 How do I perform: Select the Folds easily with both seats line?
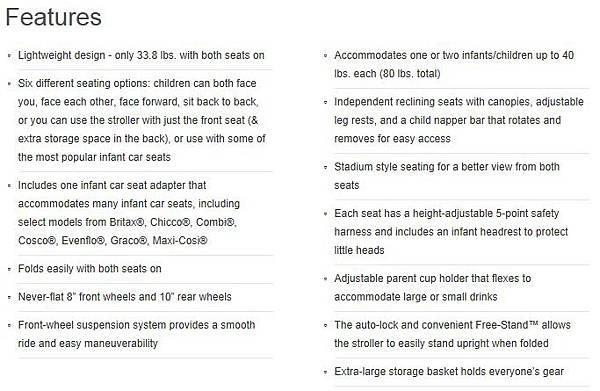pos(90,269)
